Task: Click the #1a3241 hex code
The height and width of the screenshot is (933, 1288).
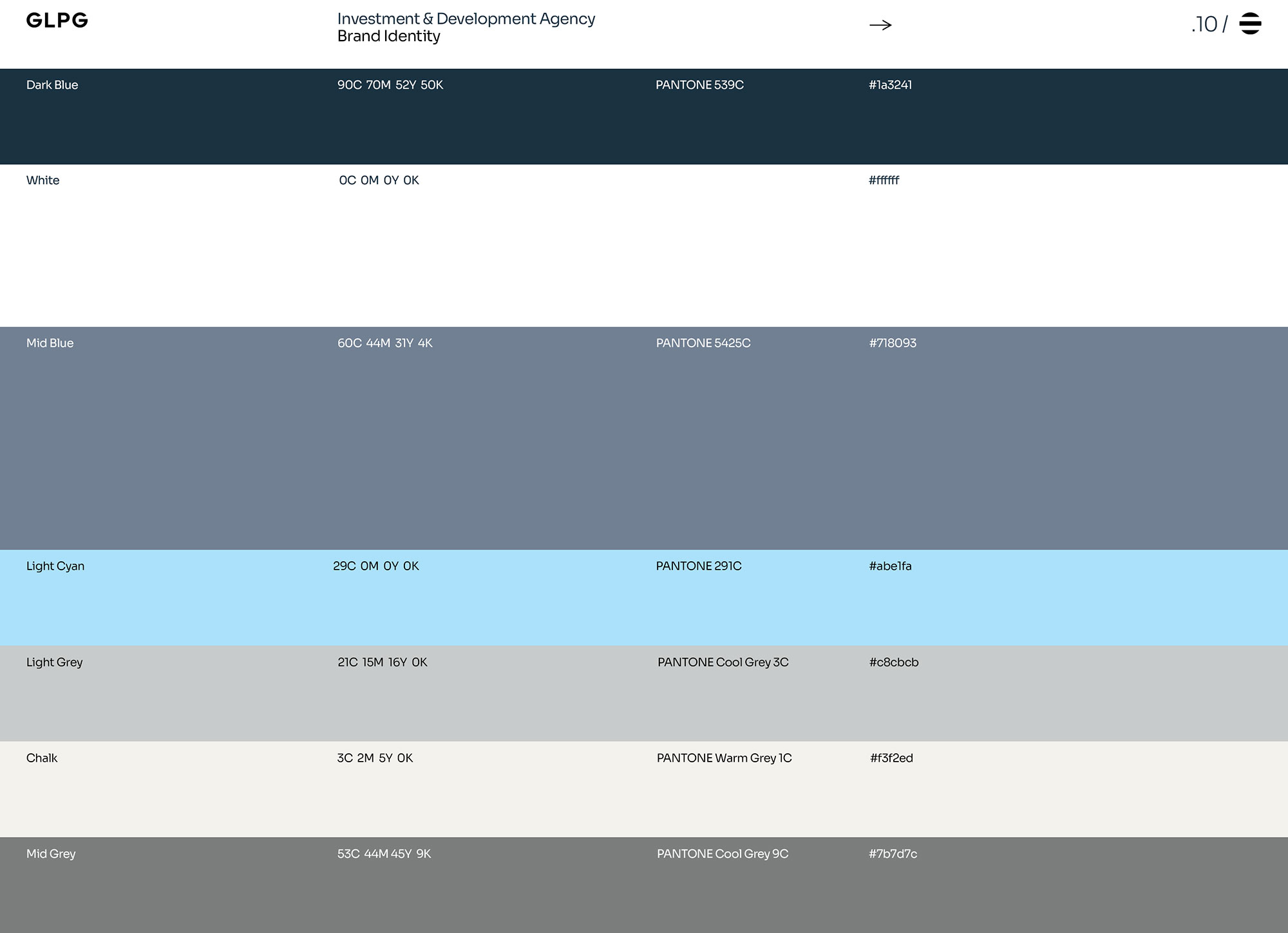Action: pyautogui.click(x=890, y=85)
